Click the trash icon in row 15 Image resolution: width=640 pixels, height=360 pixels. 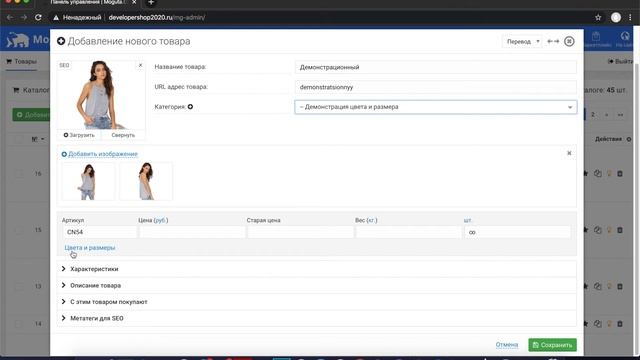click(x=620, y=230)
